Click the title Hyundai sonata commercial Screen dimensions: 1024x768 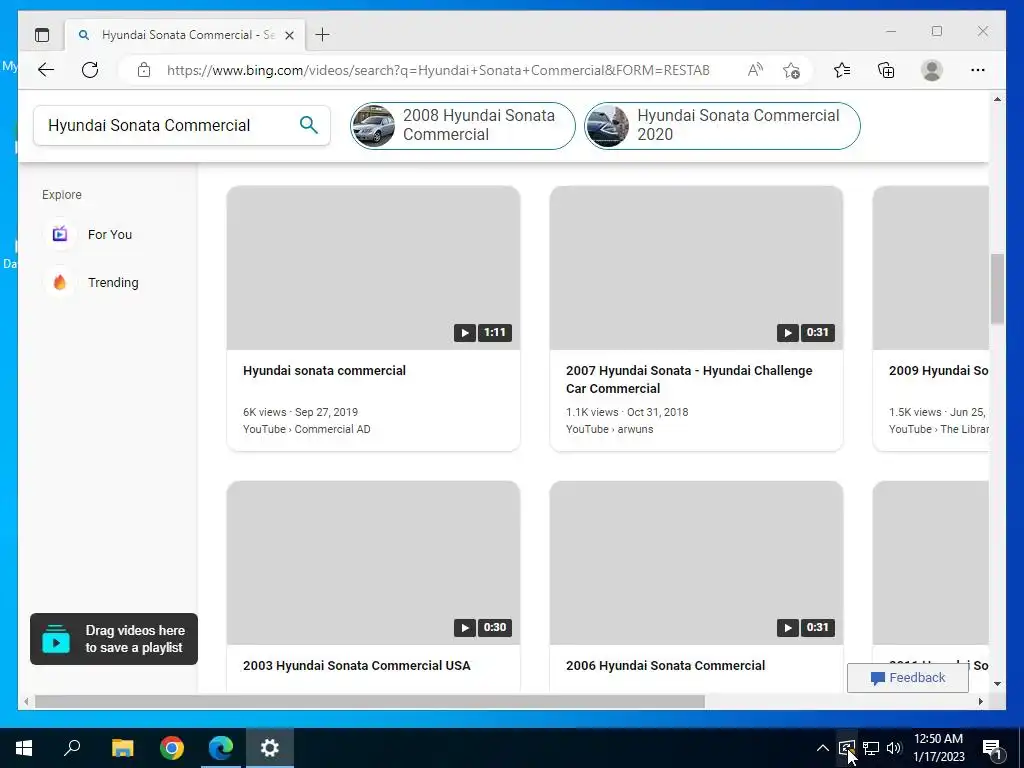click(x=325, y=370)
